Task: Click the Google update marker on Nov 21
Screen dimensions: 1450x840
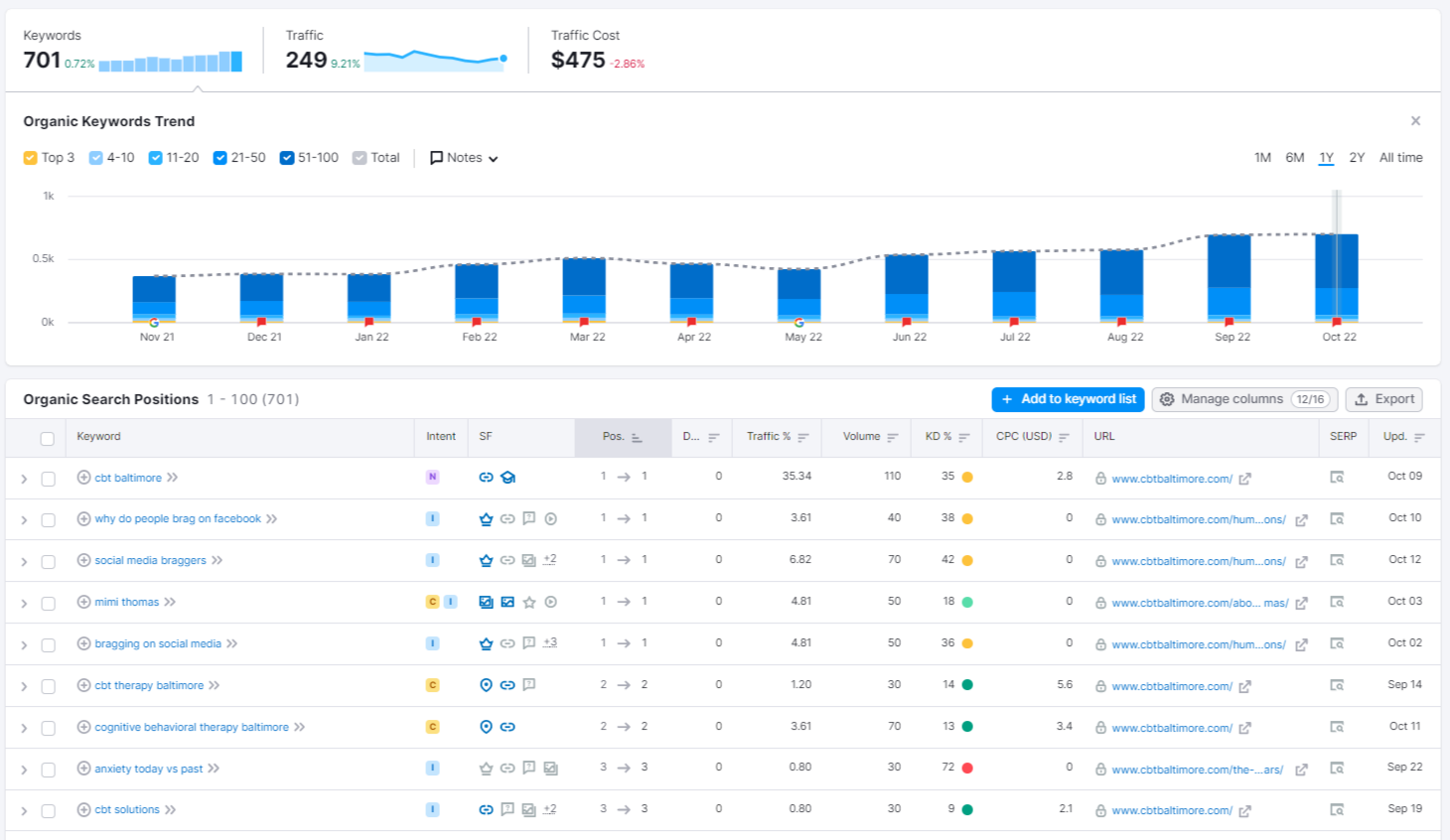Action: pos(154,322)
